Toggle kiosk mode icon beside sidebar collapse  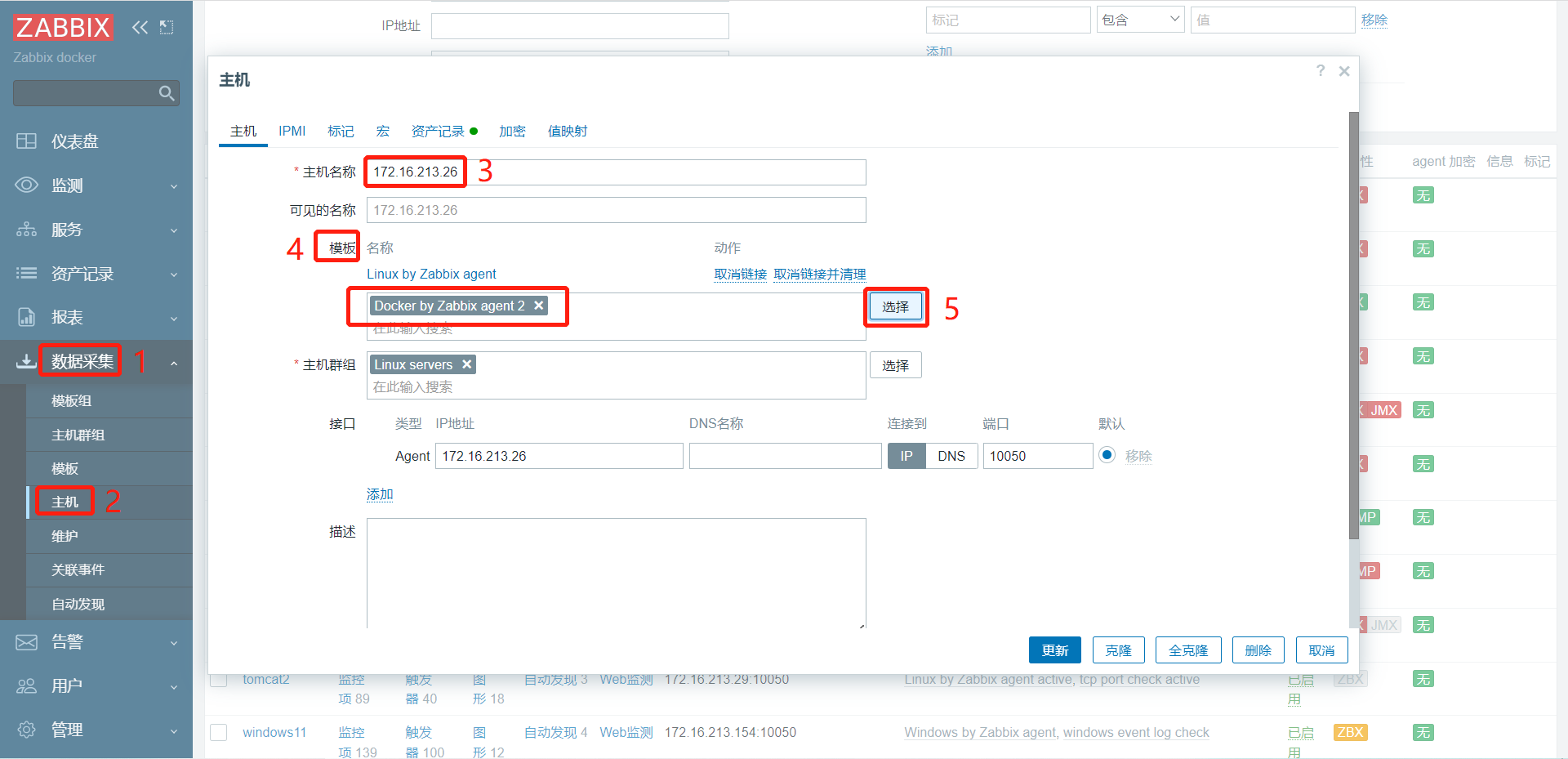point(167,27)
